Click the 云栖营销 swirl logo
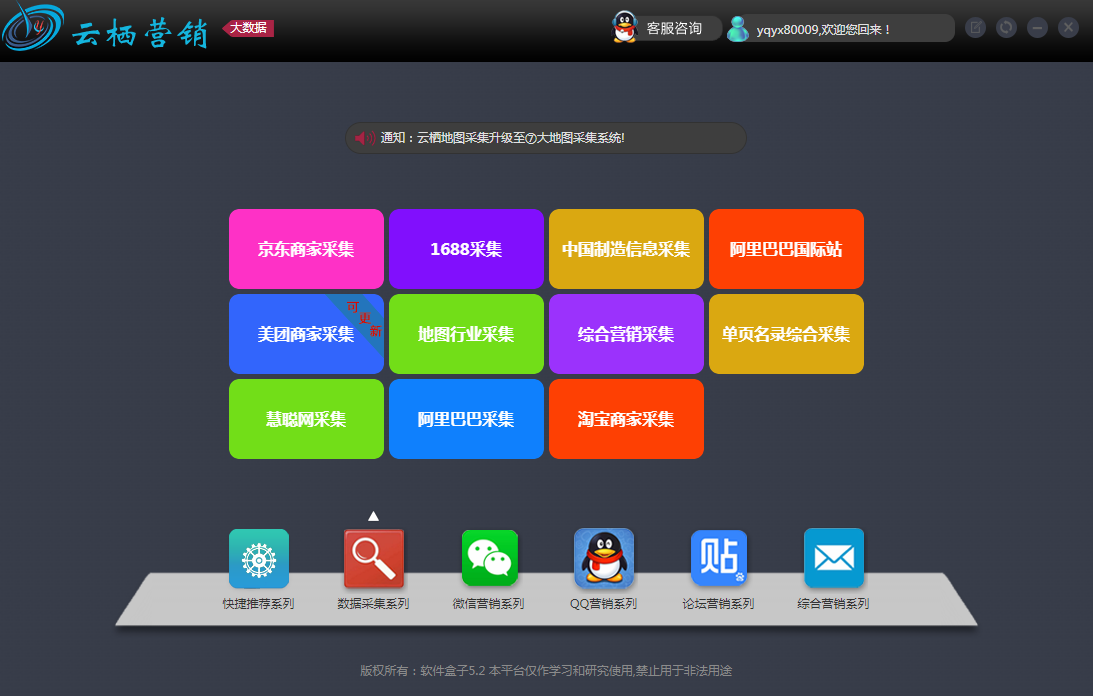This screenshot has width=1093, height=696. pos(32,27)
